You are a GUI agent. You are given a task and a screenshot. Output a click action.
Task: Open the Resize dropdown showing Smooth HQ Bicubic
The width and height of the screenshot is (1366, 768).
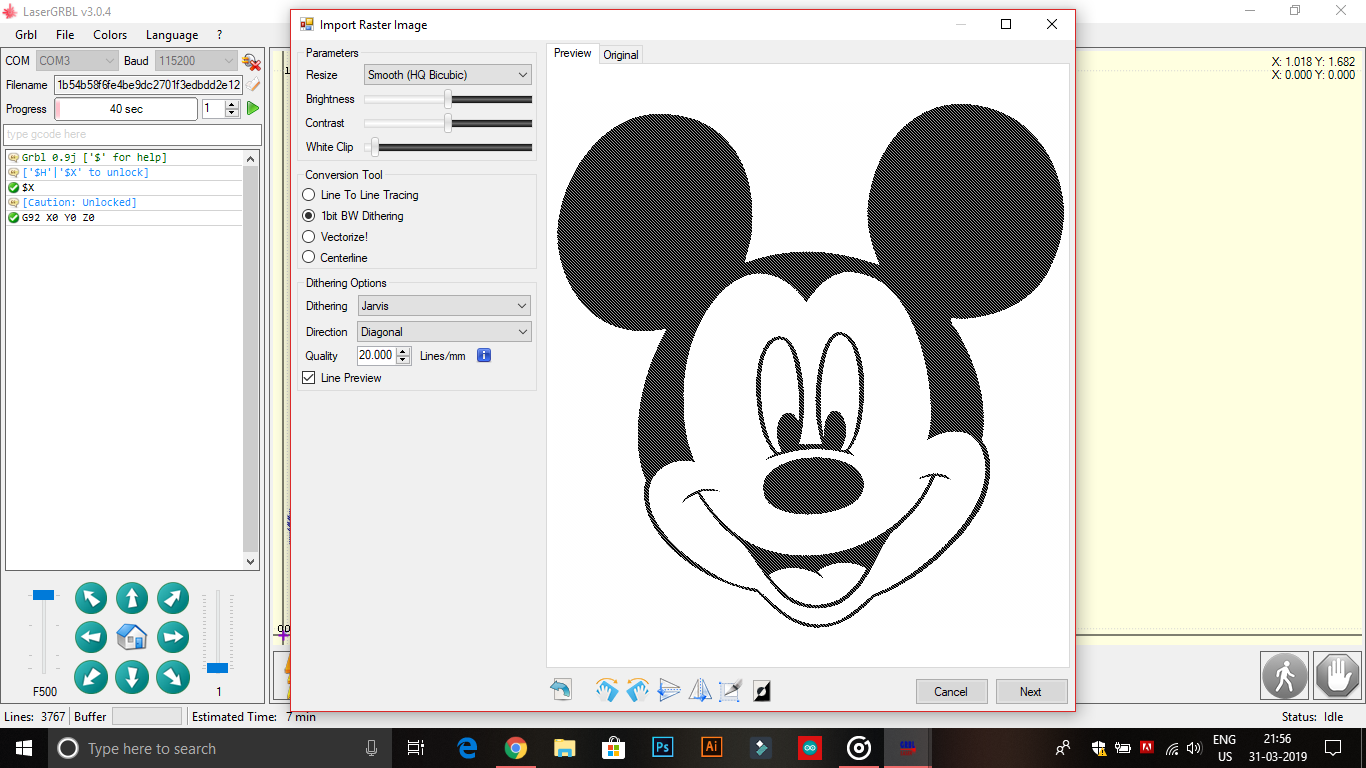pyautogui.click(x=447, y=74)
